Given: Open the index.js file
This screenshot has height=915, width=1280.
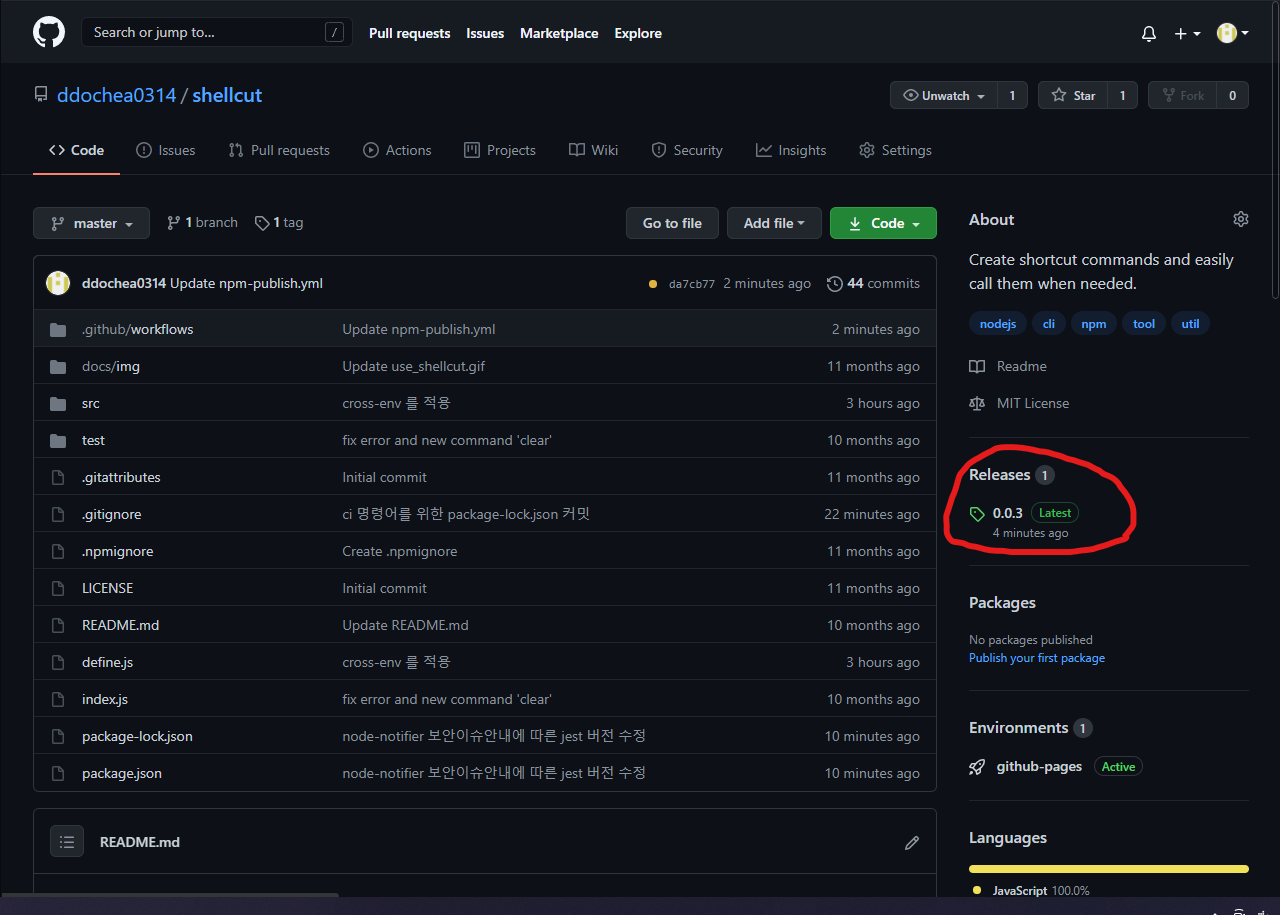Looking at the screenshot, I should (105, 699).
